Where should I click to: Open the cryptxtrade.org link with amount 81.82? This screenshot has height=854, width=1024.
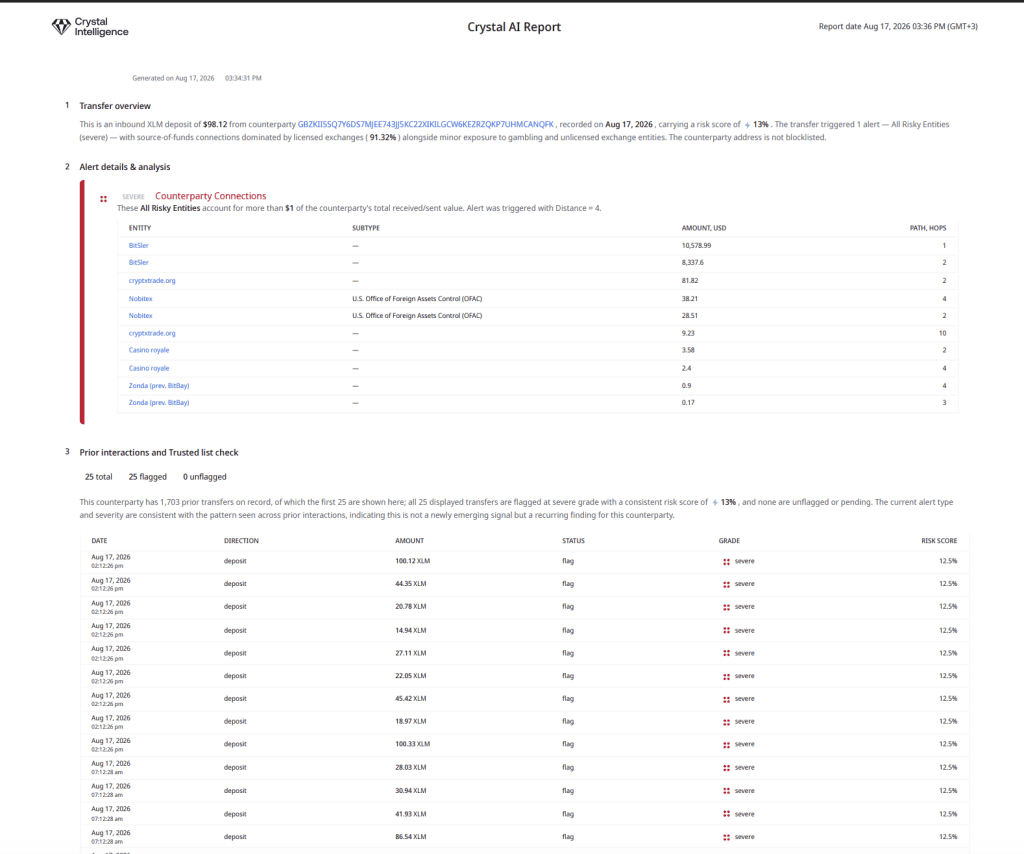(152, 281)
